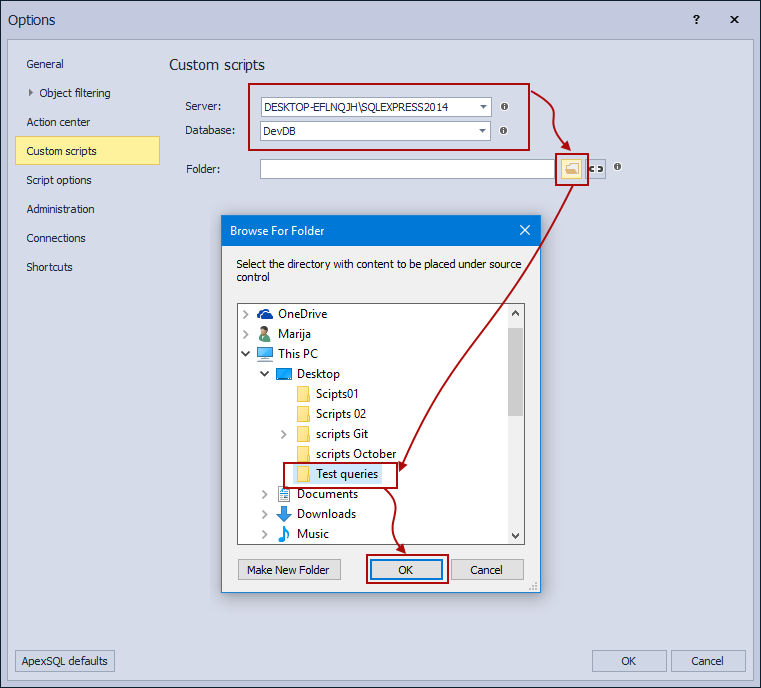Click the Make New Folder button
Image resolution: width=761 pixels, height=688 pixels.
tap(289, 570)
